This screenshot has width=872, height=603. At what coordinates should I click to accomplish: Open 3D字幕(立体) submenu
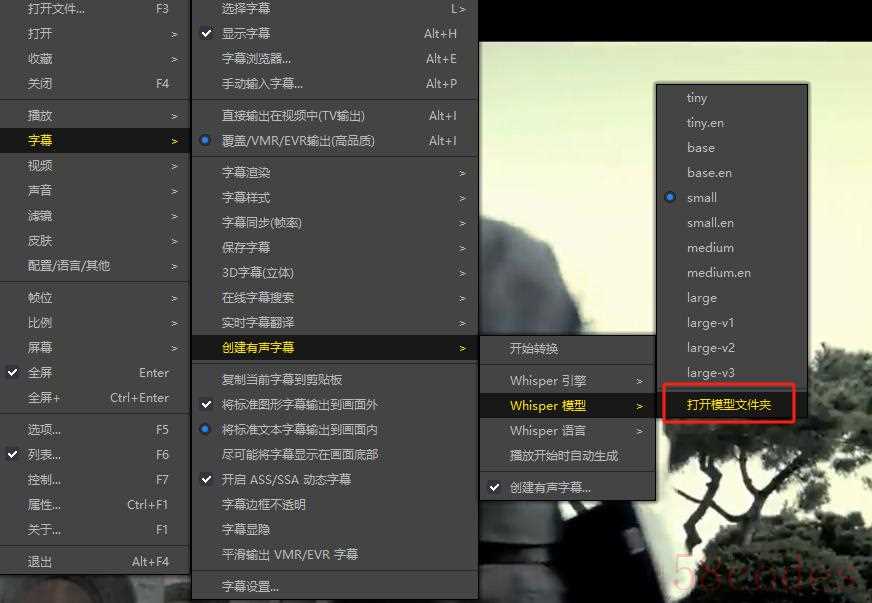pyautogui.click(x=334, y=273)
